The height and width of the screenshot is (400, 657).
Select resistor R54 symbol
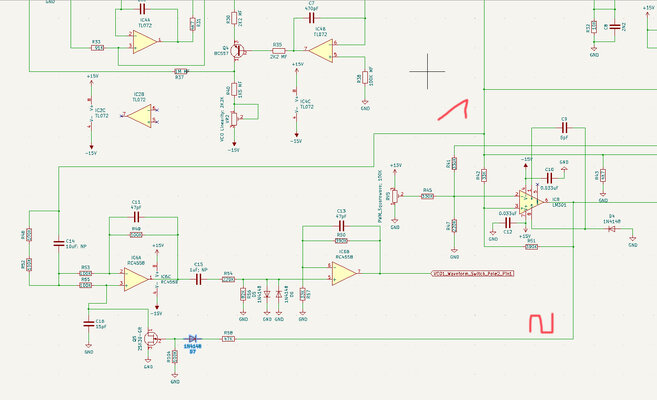pos(228,279)
